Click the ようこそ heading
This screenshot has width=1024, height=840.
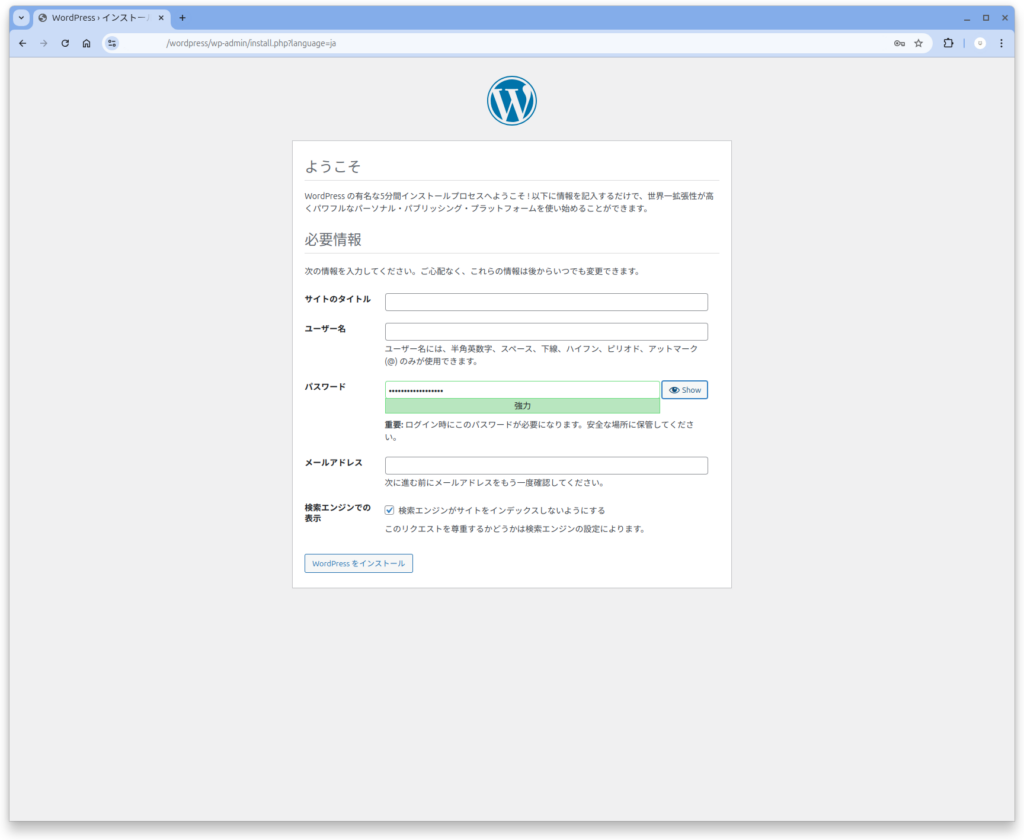pos(332,167)
